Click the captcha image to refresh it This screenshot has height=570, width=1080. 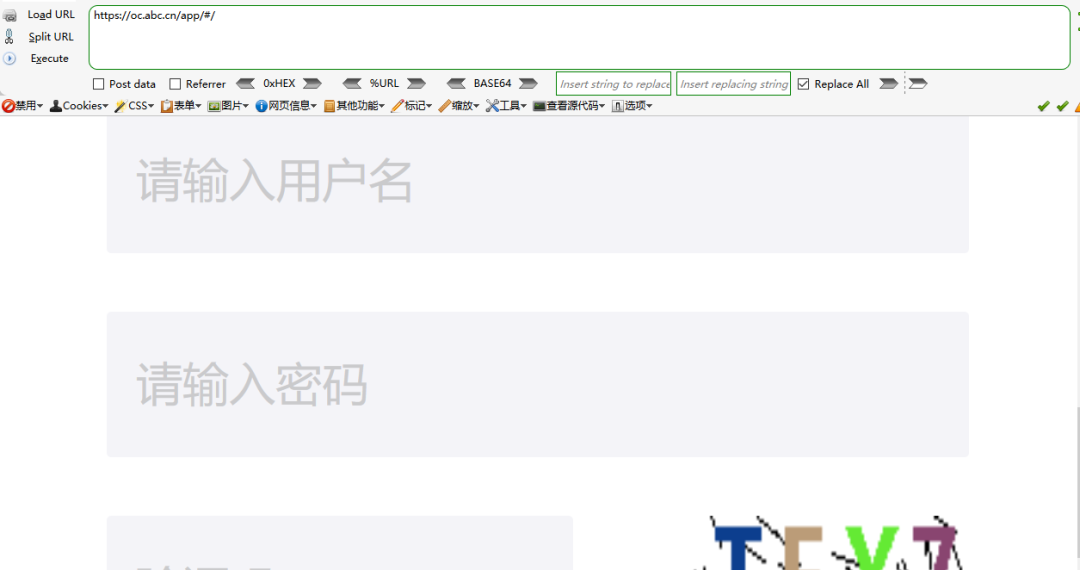point(831,543)
